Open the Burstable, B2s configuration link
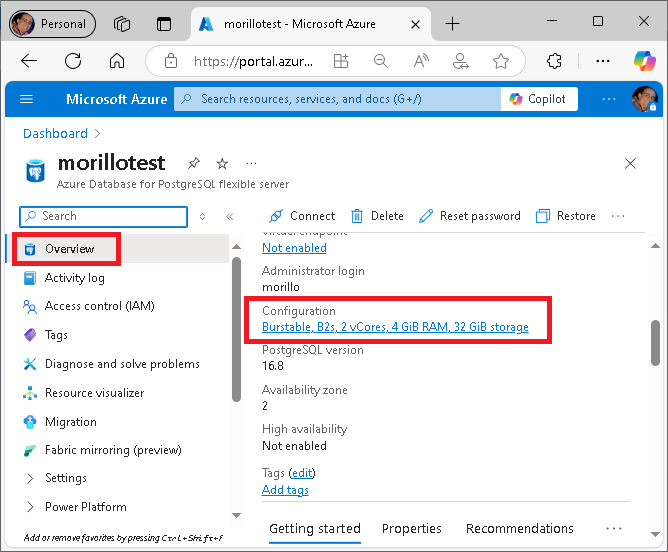Screen dimensions: 668x552 pos(395,327)
